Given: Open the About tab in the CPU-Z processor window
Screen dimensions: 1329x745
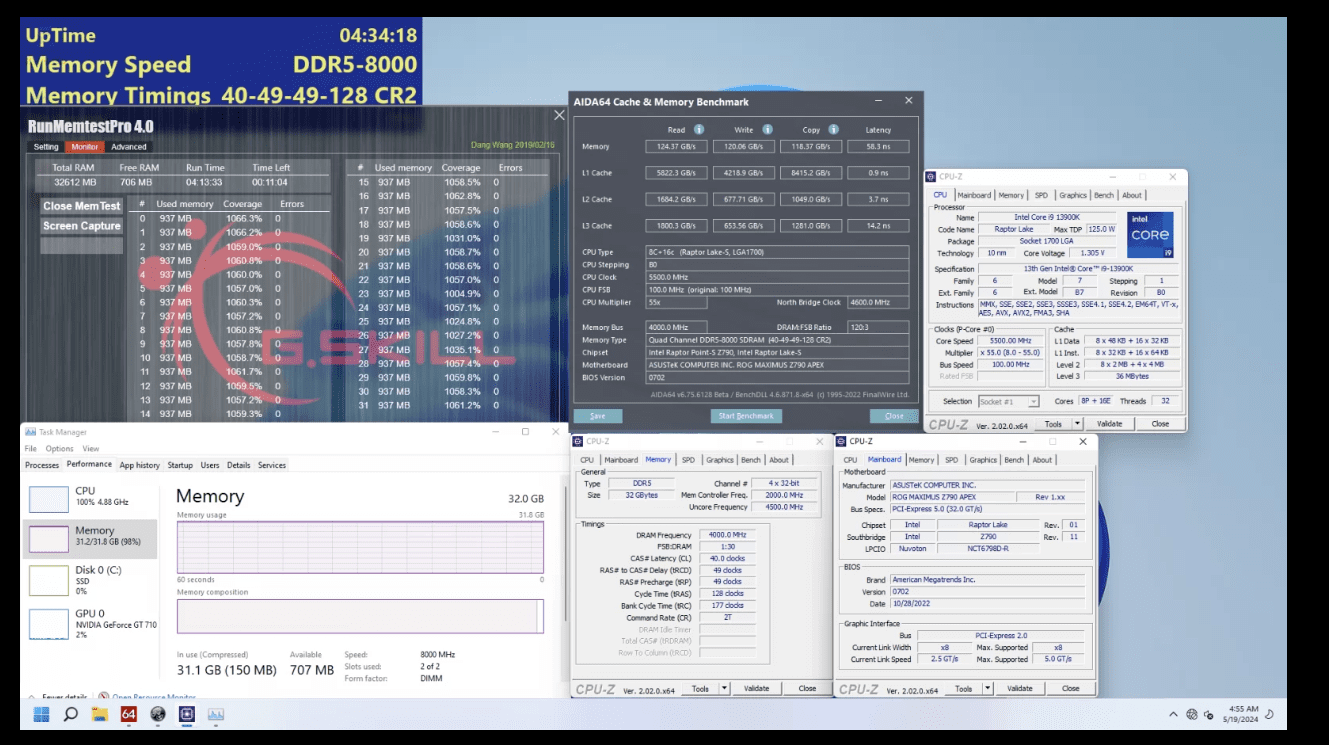Looking at the screenshot, I should tap(1132, 195).
